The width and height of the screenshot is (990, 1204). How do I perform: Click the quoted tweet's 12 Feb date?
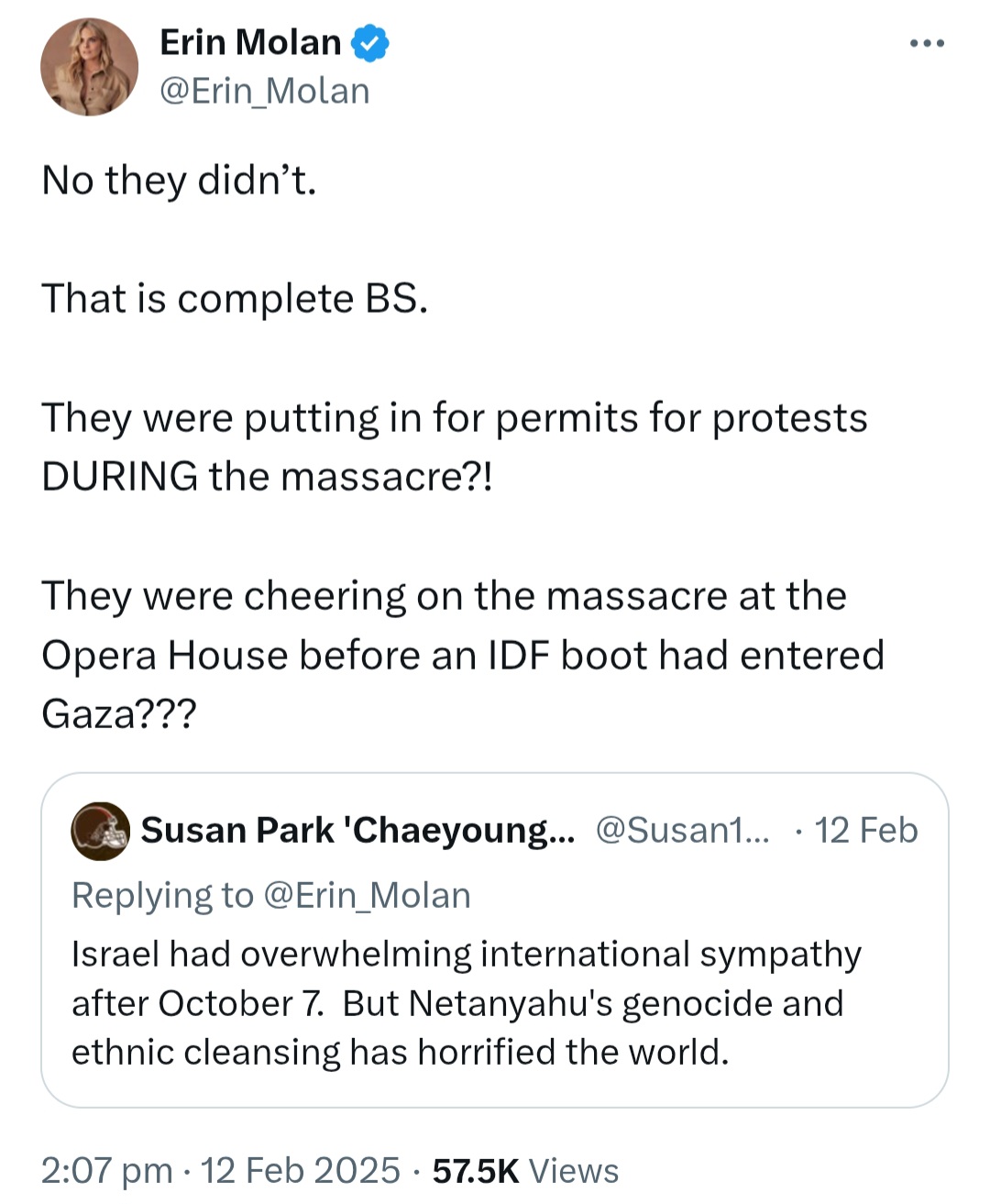tap(865, 830)
